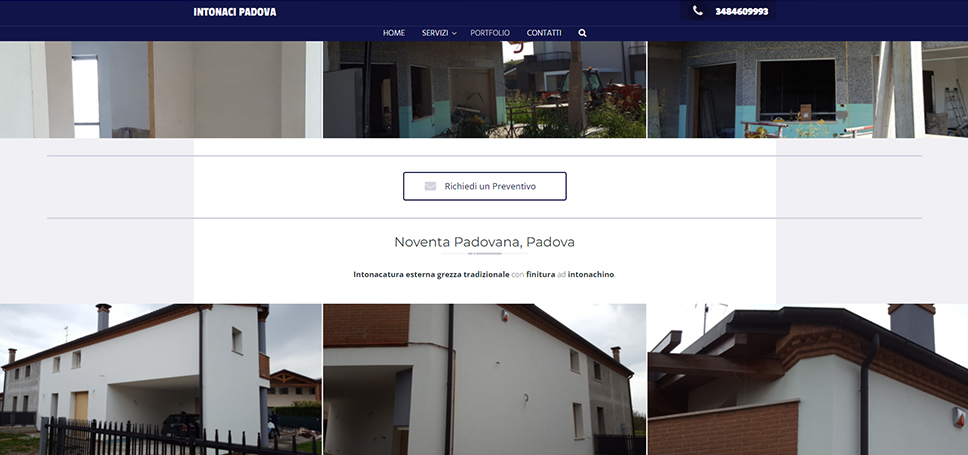This screenshot has height=455, width=968.
Task: Click the search magnifier icon in navigation
Action: [582, 33]
